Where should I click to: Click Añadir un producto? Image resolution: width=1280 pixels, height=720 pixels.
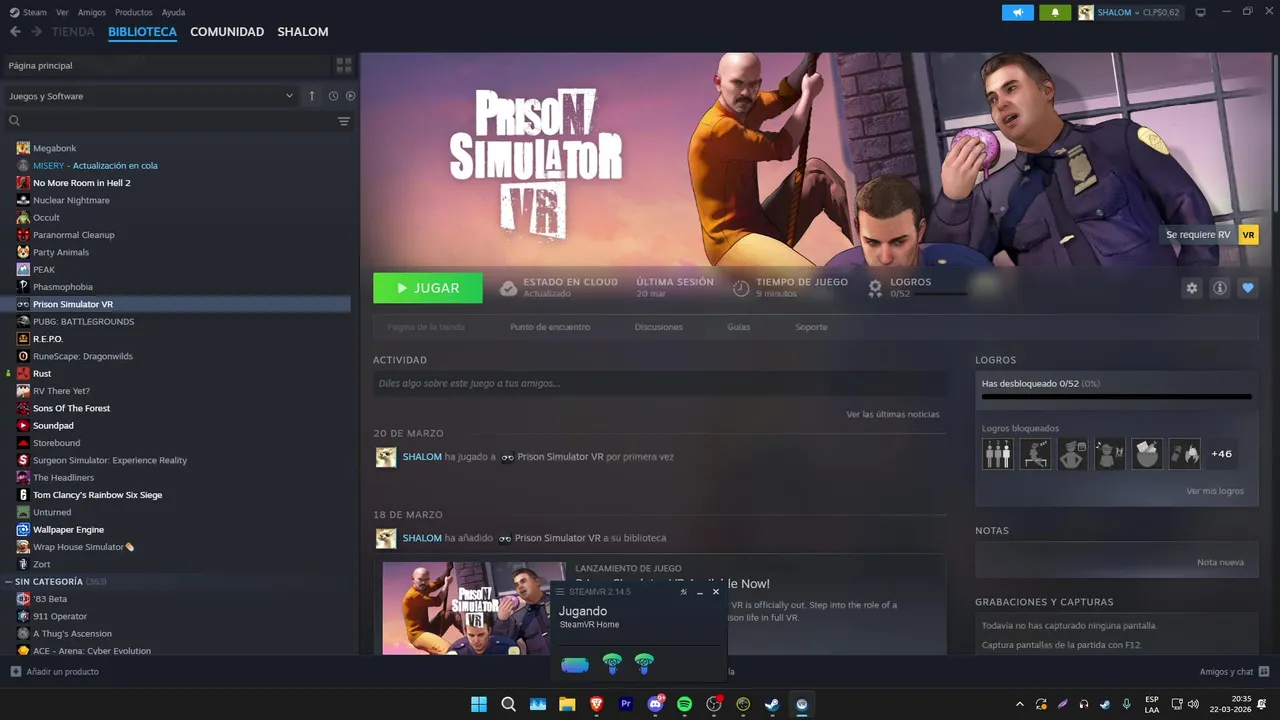click(55, 672)
